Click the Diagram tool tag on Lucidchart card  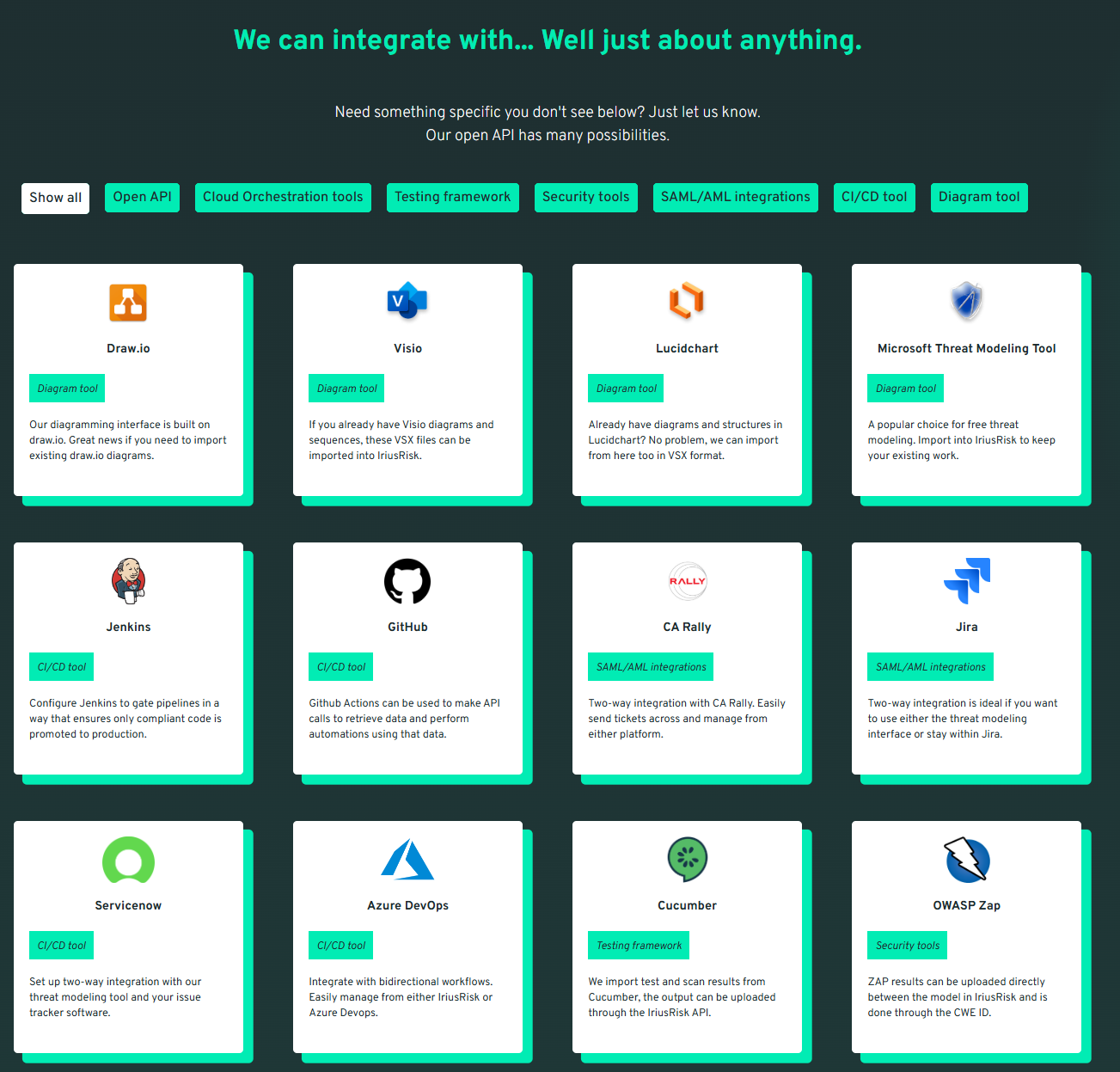[x=626, y=389]
